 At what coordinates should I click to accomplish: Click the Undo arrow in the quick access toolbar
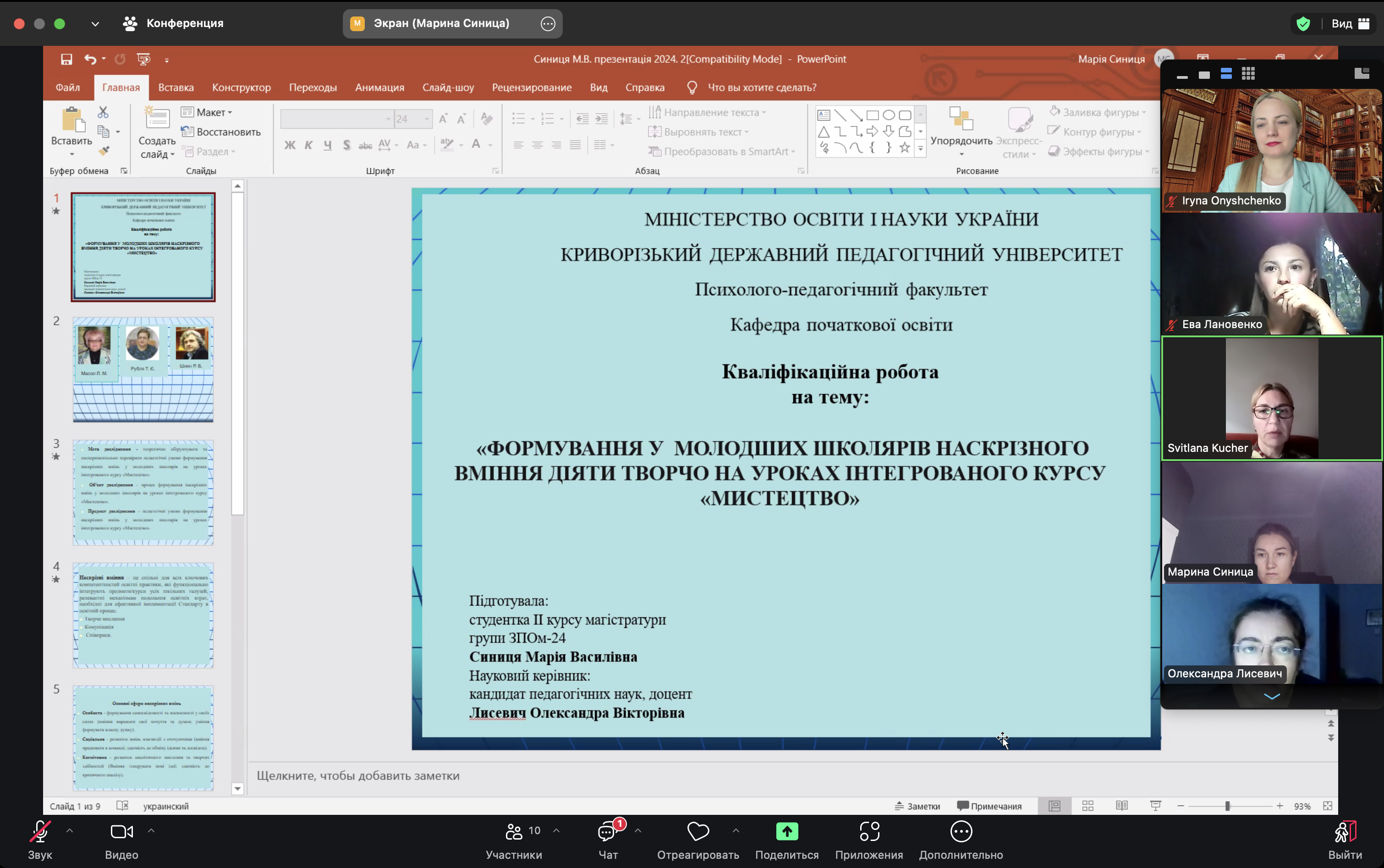90,59
